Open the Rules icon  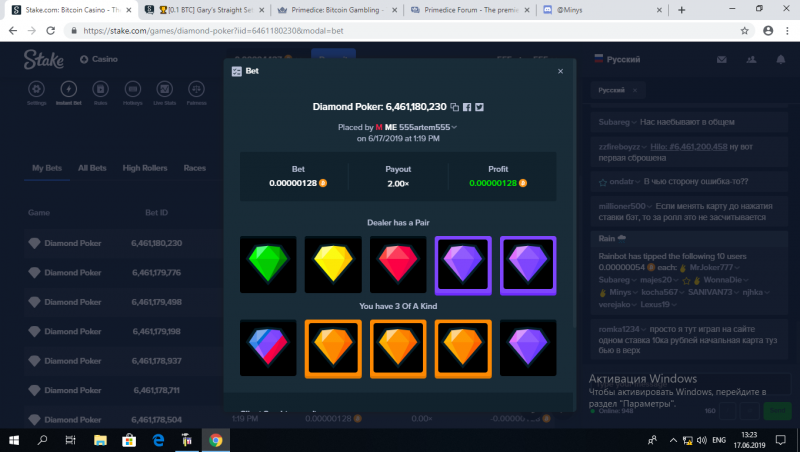tap(101, 89)
